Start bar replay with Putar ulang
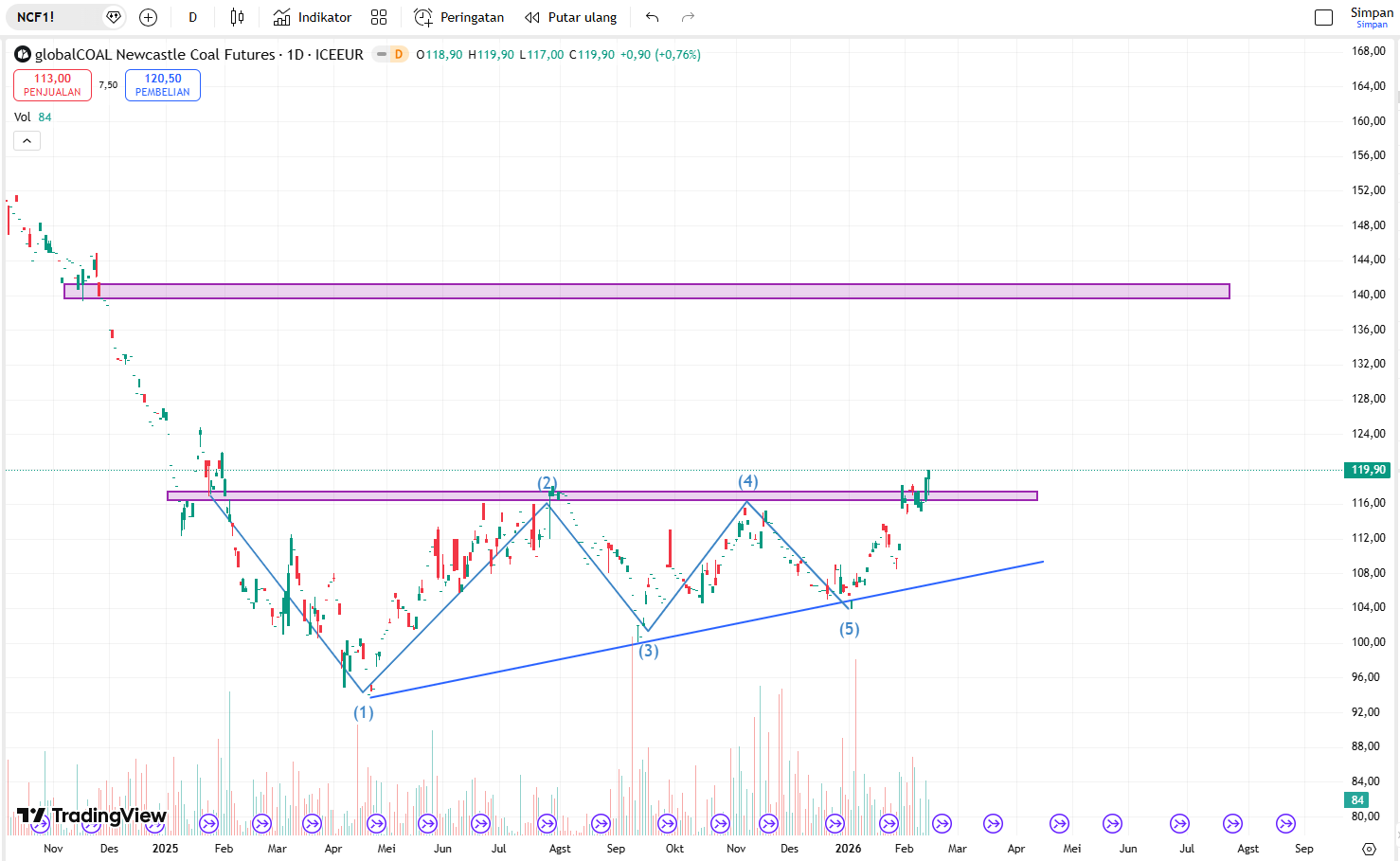Viewport: 1400px width, 861px height. pos(571,17)
